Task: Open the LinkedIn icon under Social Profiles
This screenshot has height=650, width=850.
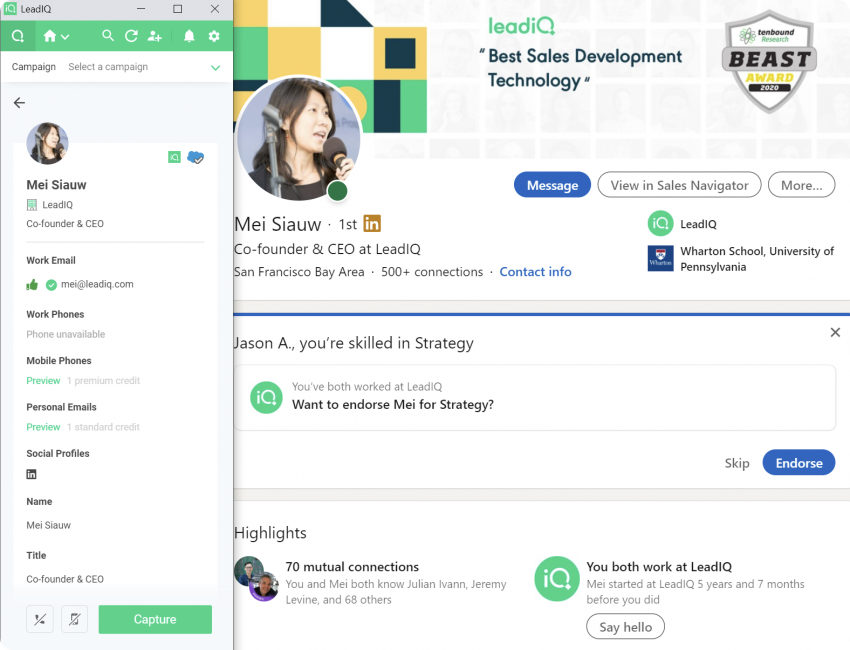Action: [31, 474]
